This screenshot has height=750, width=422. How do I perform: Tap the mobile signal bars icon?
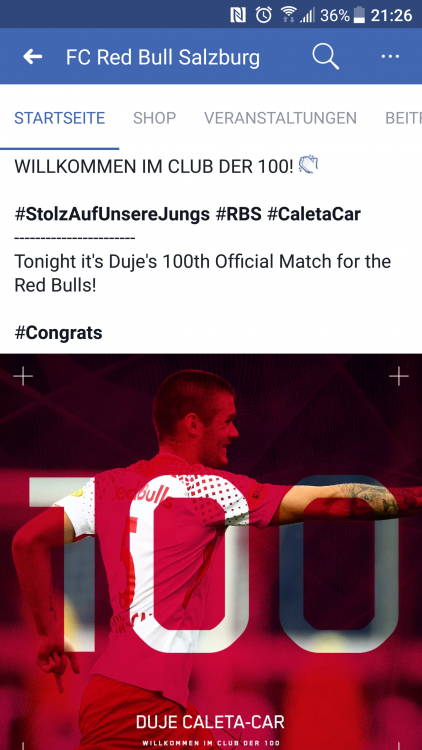(x=307, y=16)
